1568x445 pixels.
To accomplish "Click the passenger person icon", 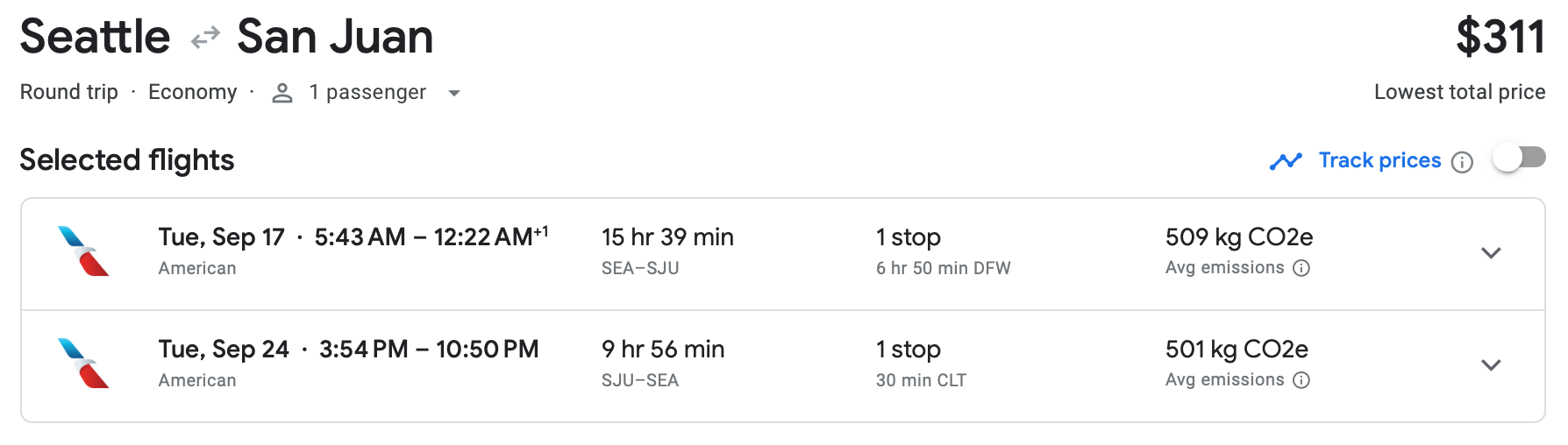I will 282,93.
